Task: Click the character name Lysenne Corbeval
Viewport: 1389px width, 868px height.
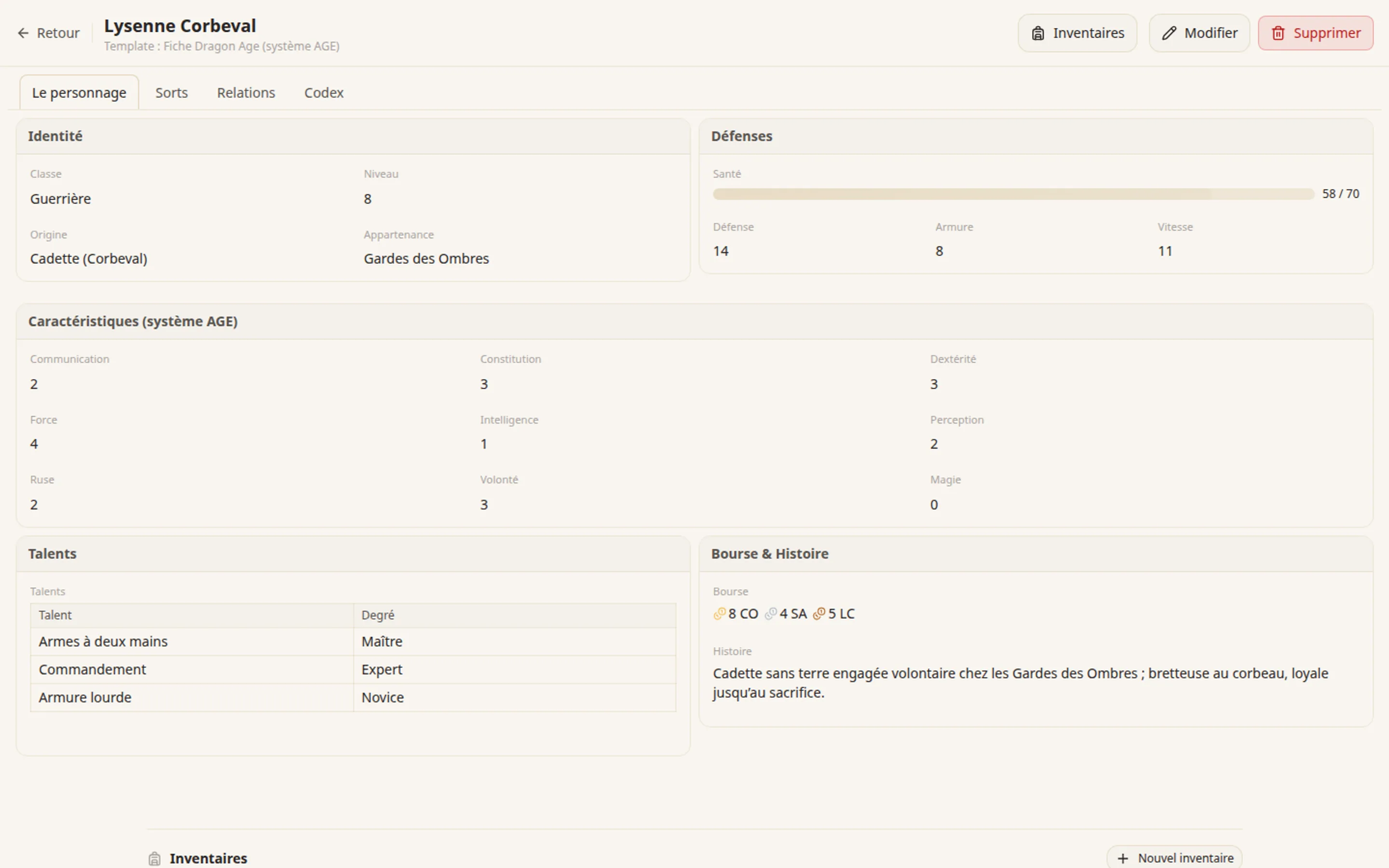Action: tap(179, 26)
